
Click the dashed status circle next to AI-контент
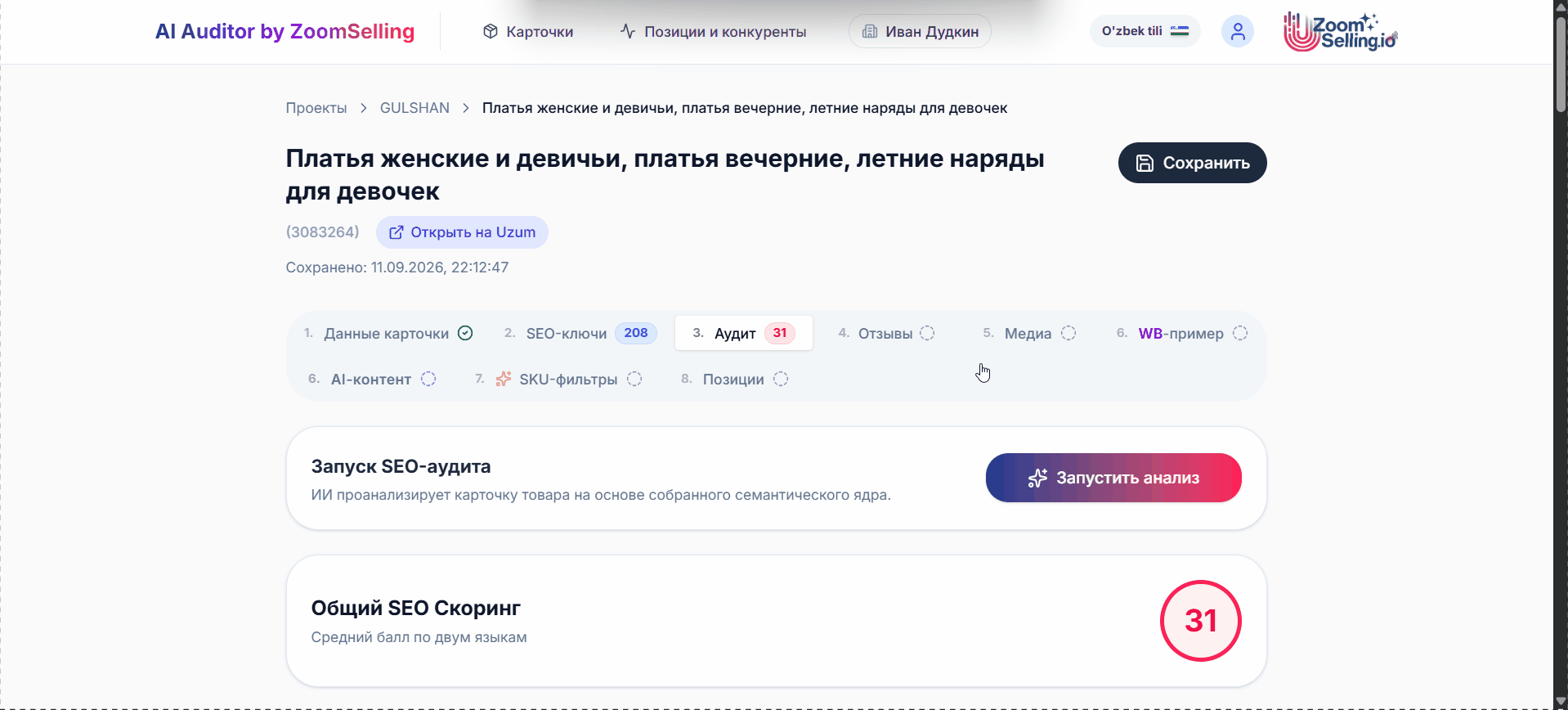[x=428, y=379]
